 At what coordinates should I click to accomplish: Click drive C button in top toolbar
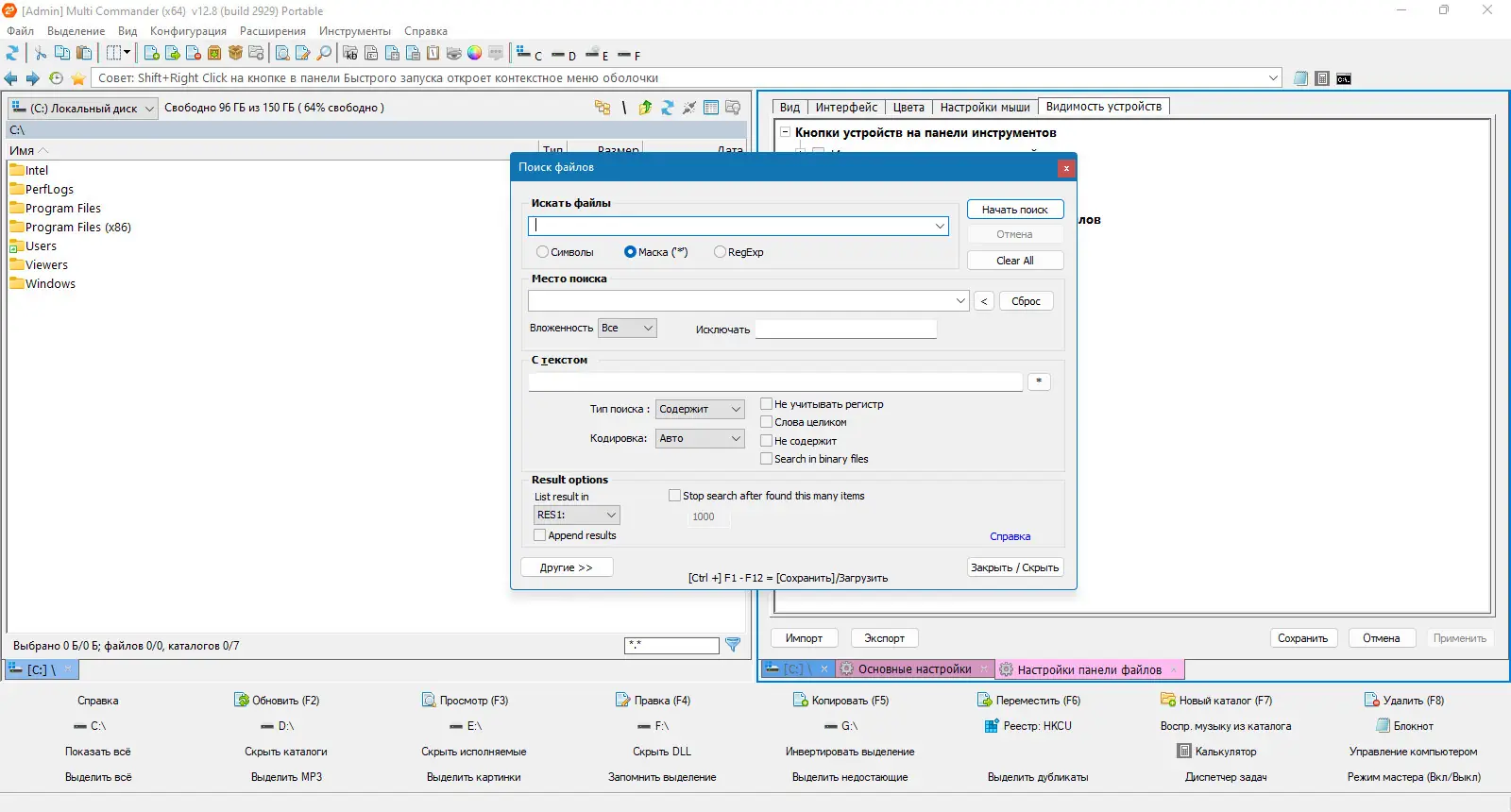click(x=529, y=54)
